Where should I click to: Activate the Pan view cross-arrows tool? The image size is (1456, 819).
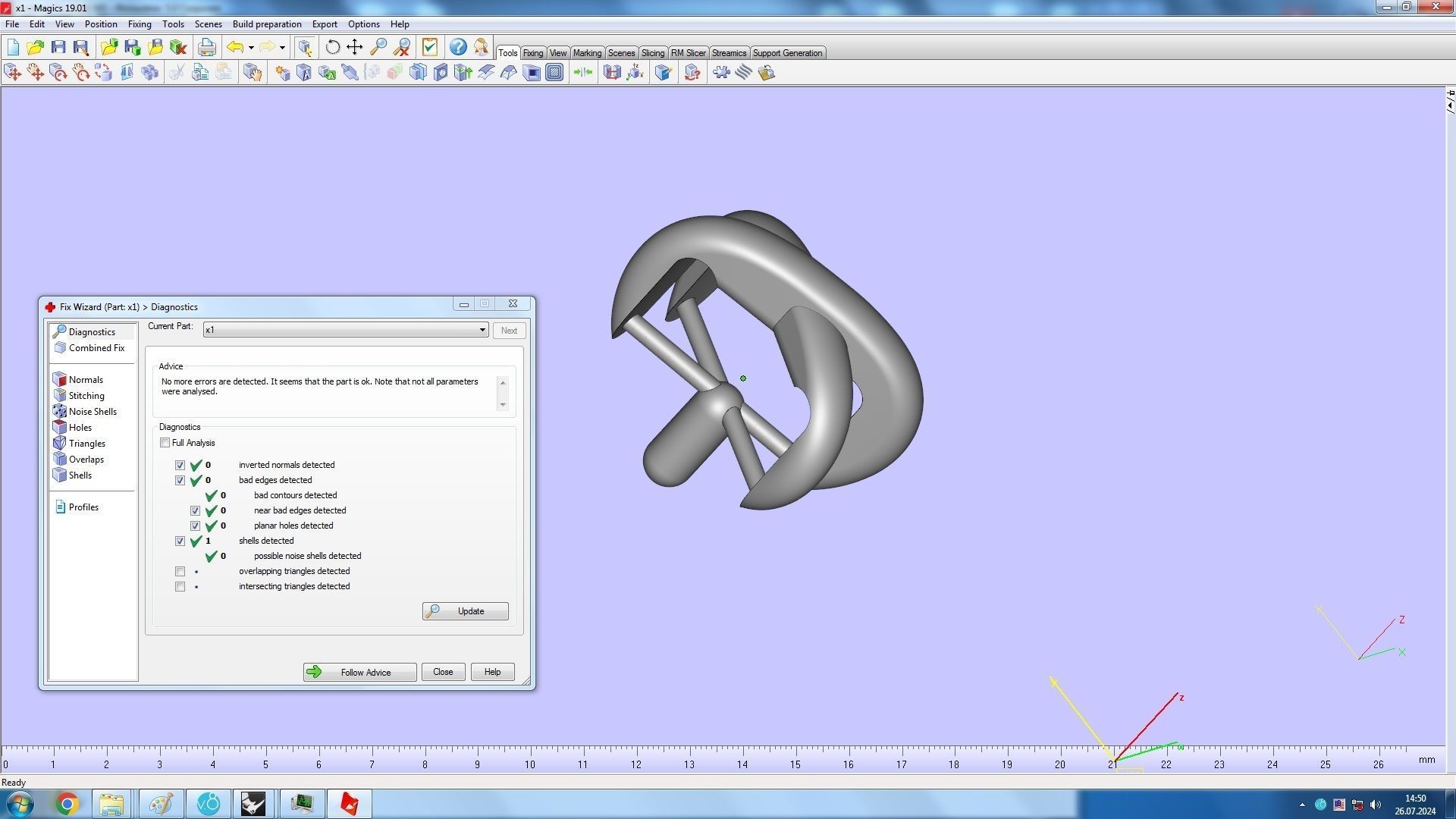[354, 47]
